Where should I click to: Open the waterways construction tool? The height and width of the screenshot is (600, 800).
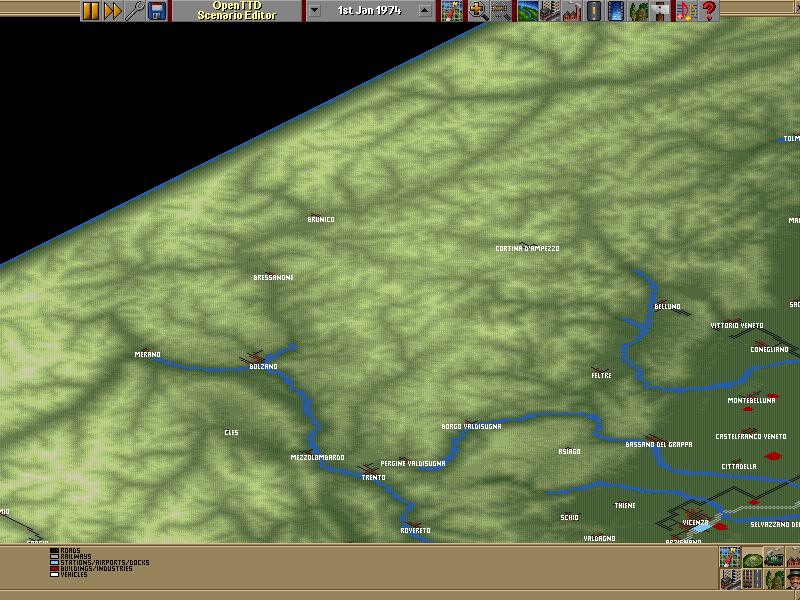point(615,11)
